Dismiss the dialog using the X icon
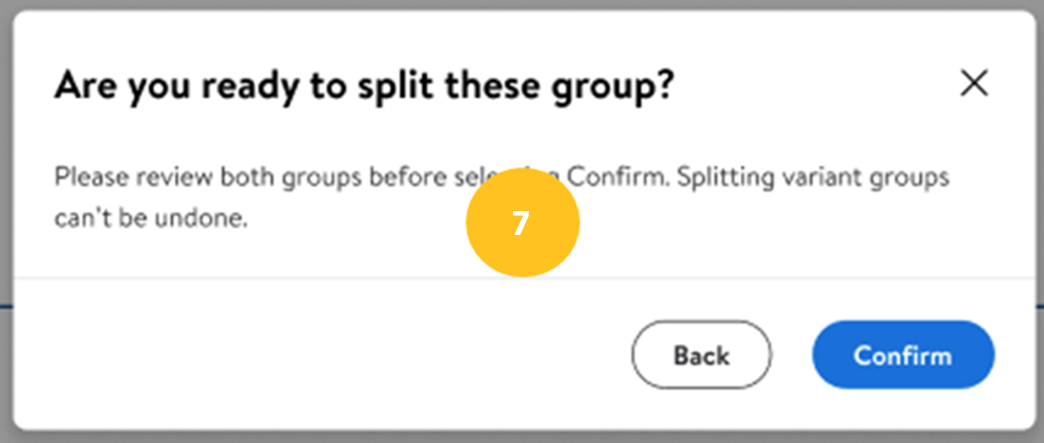The width and height of the screenshot is (1044, 443). 974,84
